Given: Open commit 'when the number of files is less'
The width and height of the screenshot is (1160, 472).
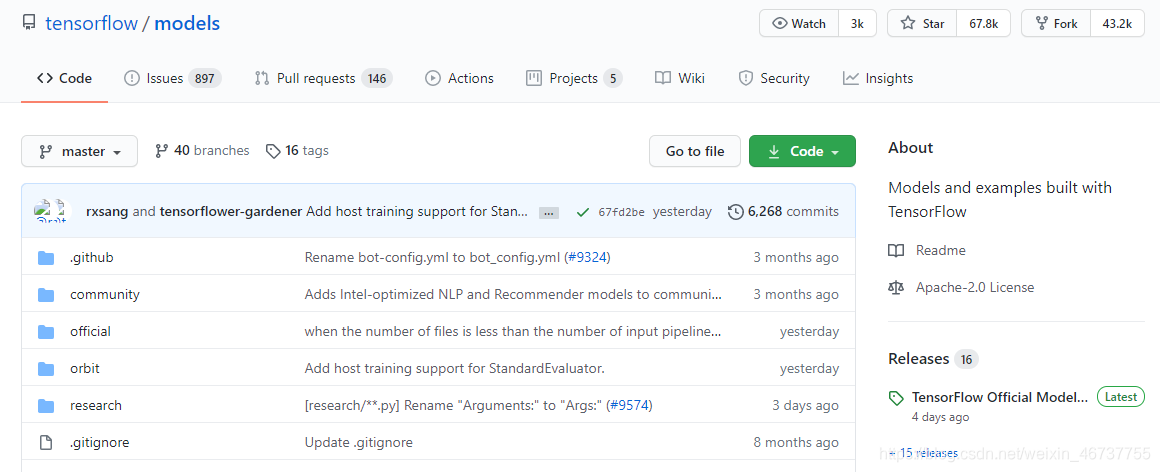Looking at the screenshot, I should 513,331.
